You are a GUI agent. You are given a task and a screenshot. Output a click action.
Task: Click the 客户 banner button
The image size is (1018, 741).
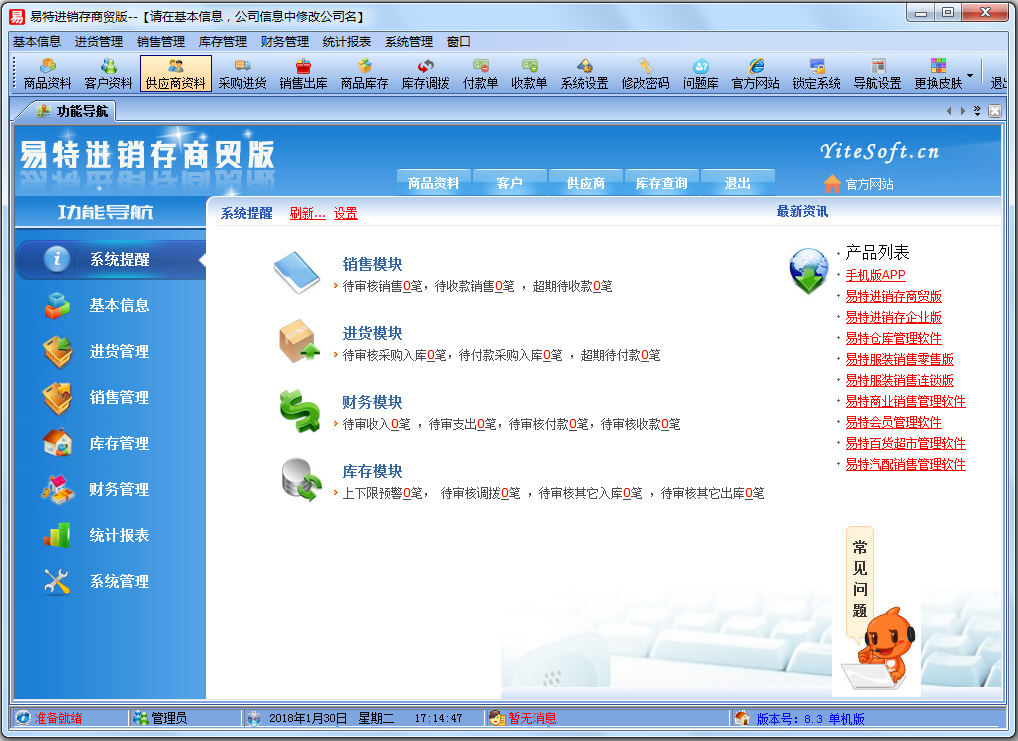coord(510,183)
